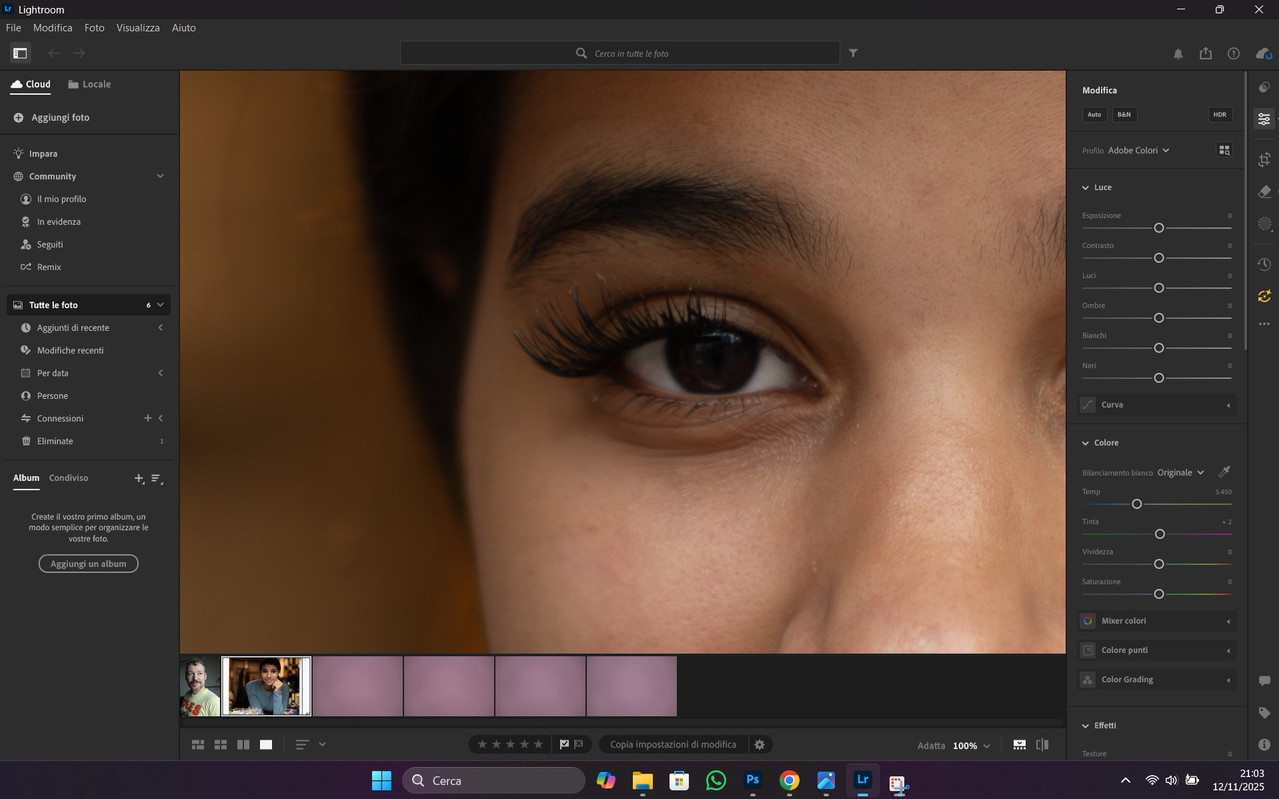This screenshot has height=799, width=1279.
Task: Select the Healing eraser tool
Action: (x=1264, y=192)
